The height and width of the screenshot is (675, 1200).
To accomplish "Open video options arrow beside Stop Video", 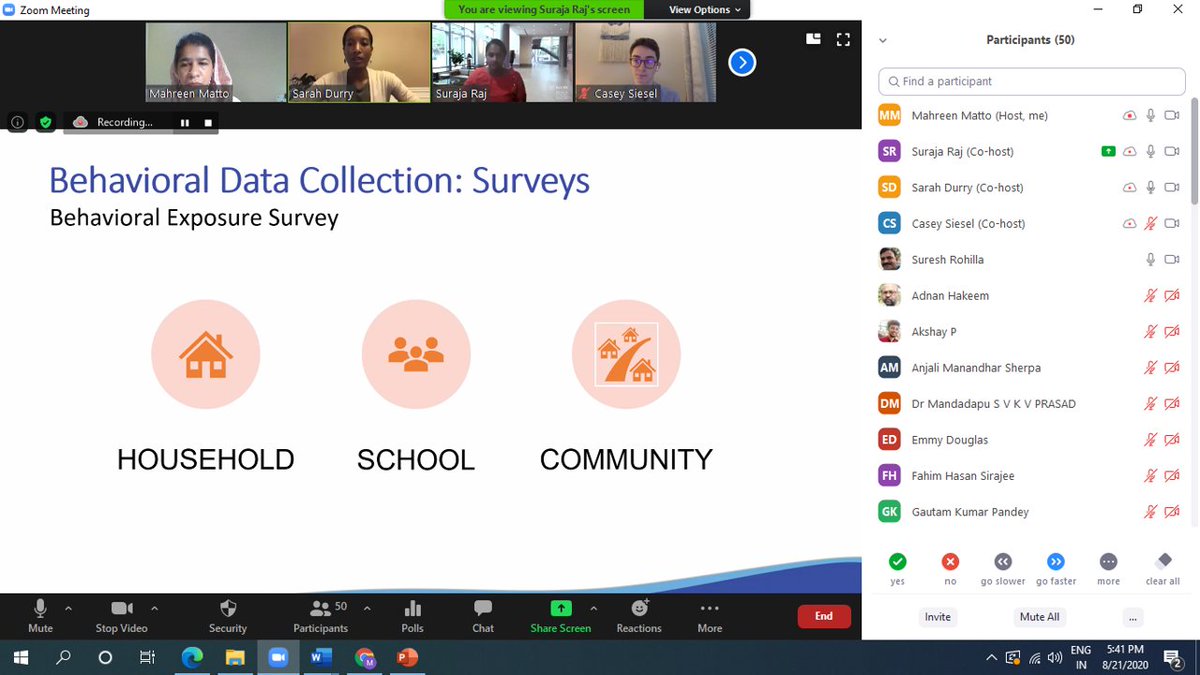I will (x=154, y=608).
